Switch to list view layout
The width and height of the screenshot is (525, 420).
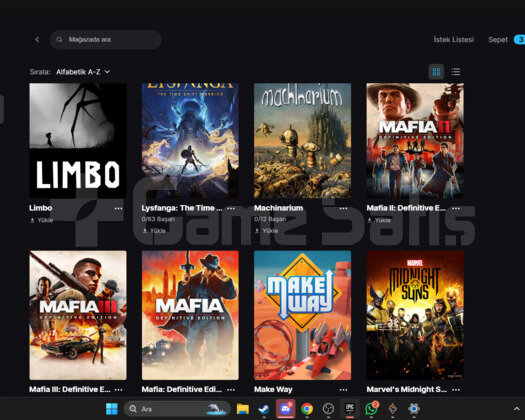456,72
